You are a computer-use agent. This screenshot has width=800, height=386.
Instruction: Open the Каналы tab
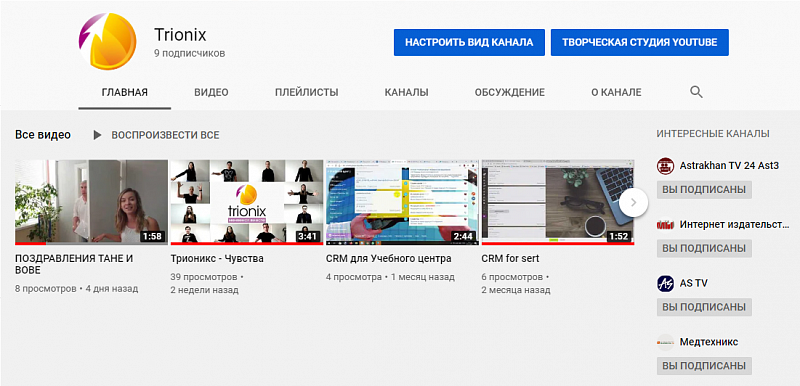point(407,93)
